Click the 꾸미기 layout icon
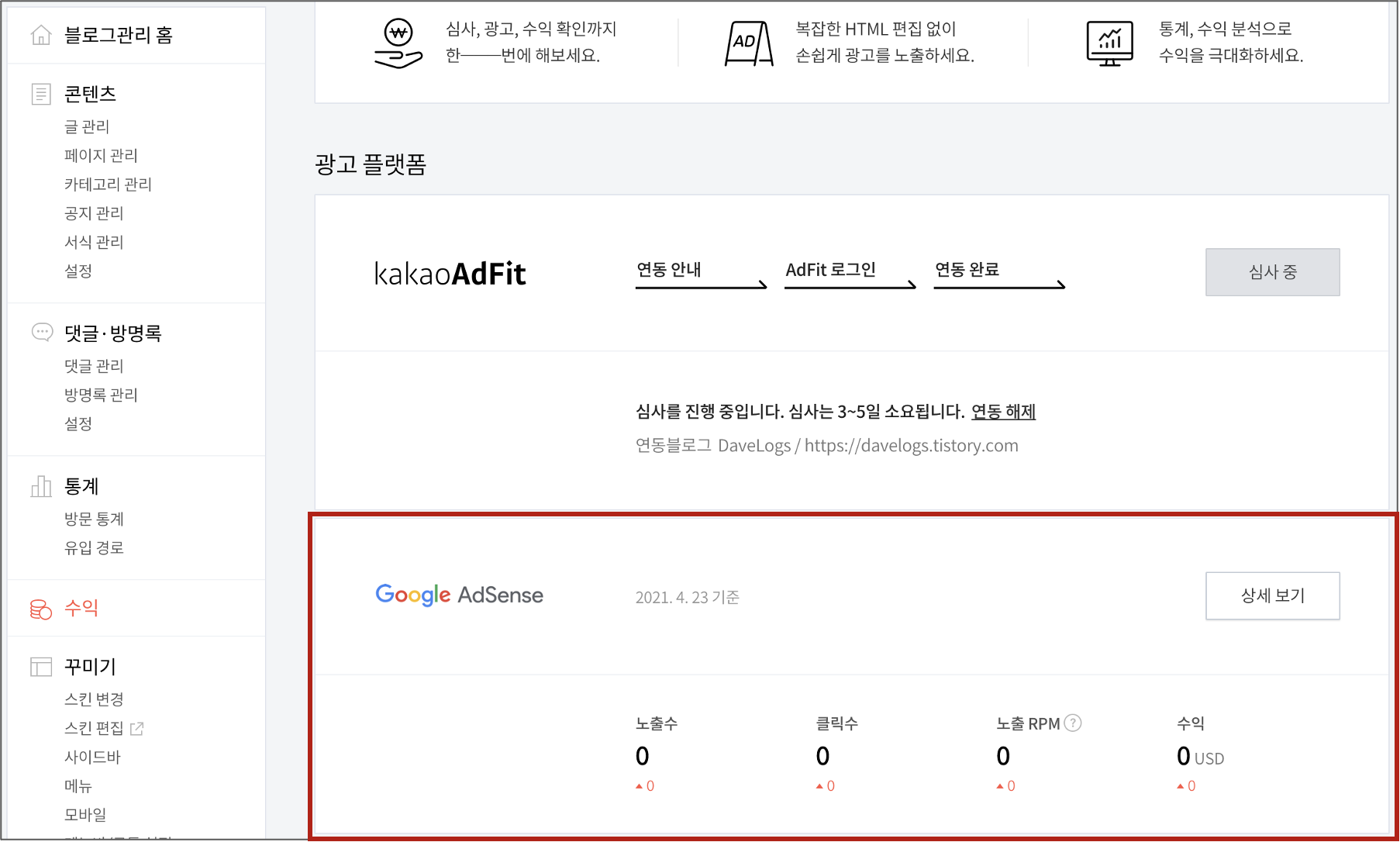1400x842 pixels. pos(41,667)
